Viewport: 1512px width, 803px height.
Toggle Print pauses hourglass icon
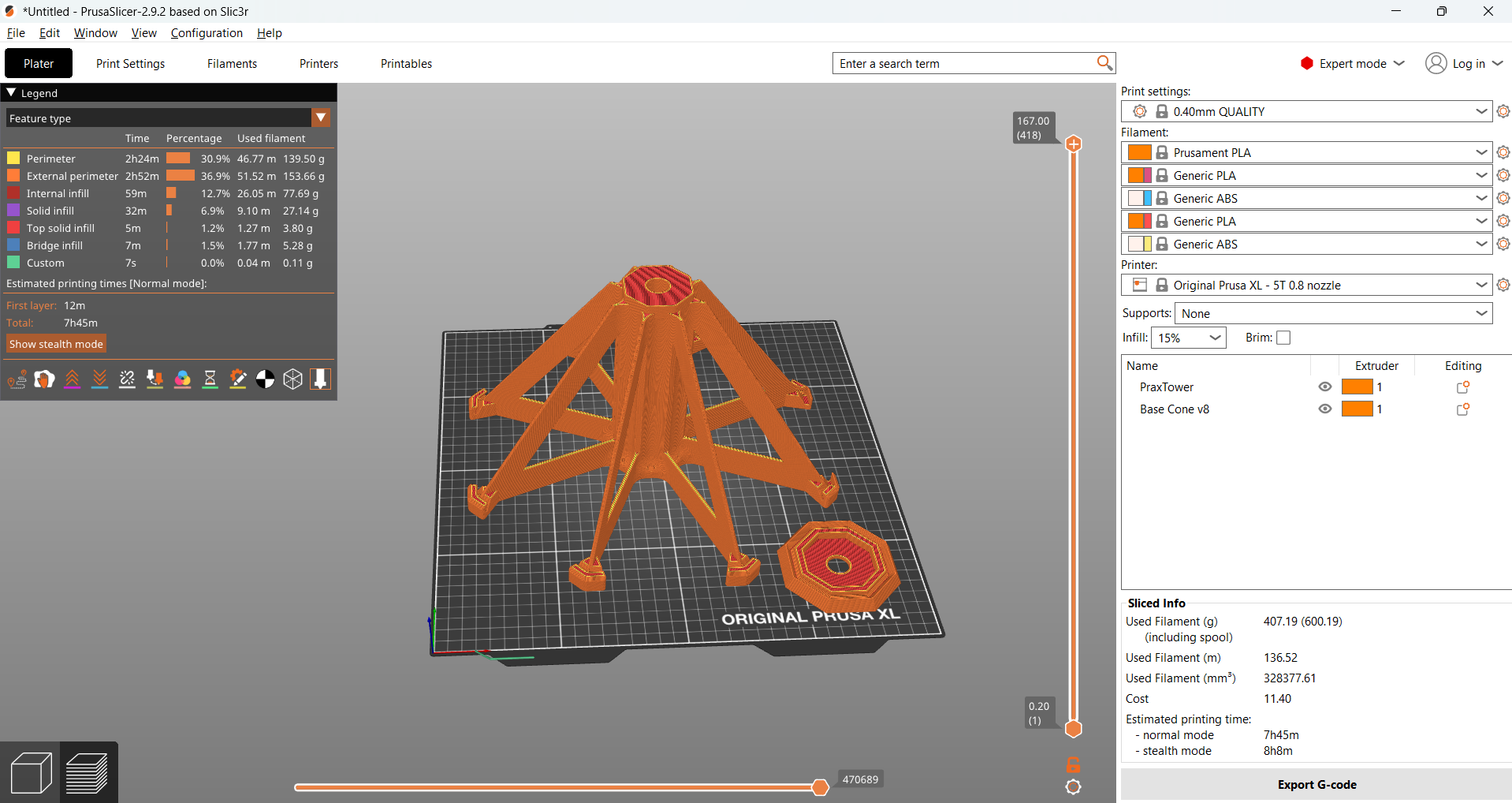point(210,379)
